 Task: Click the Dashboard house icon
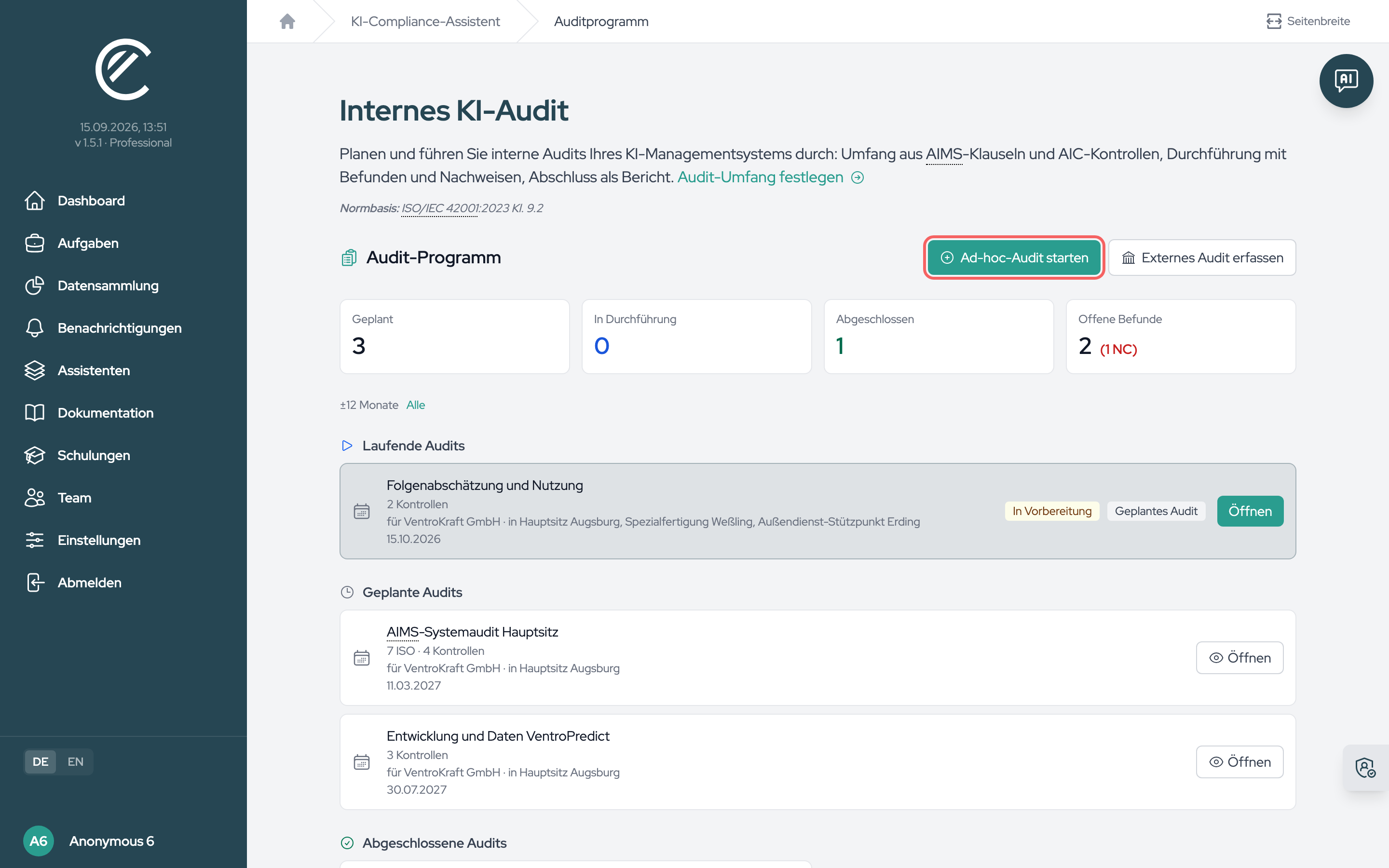pos(34,200)
